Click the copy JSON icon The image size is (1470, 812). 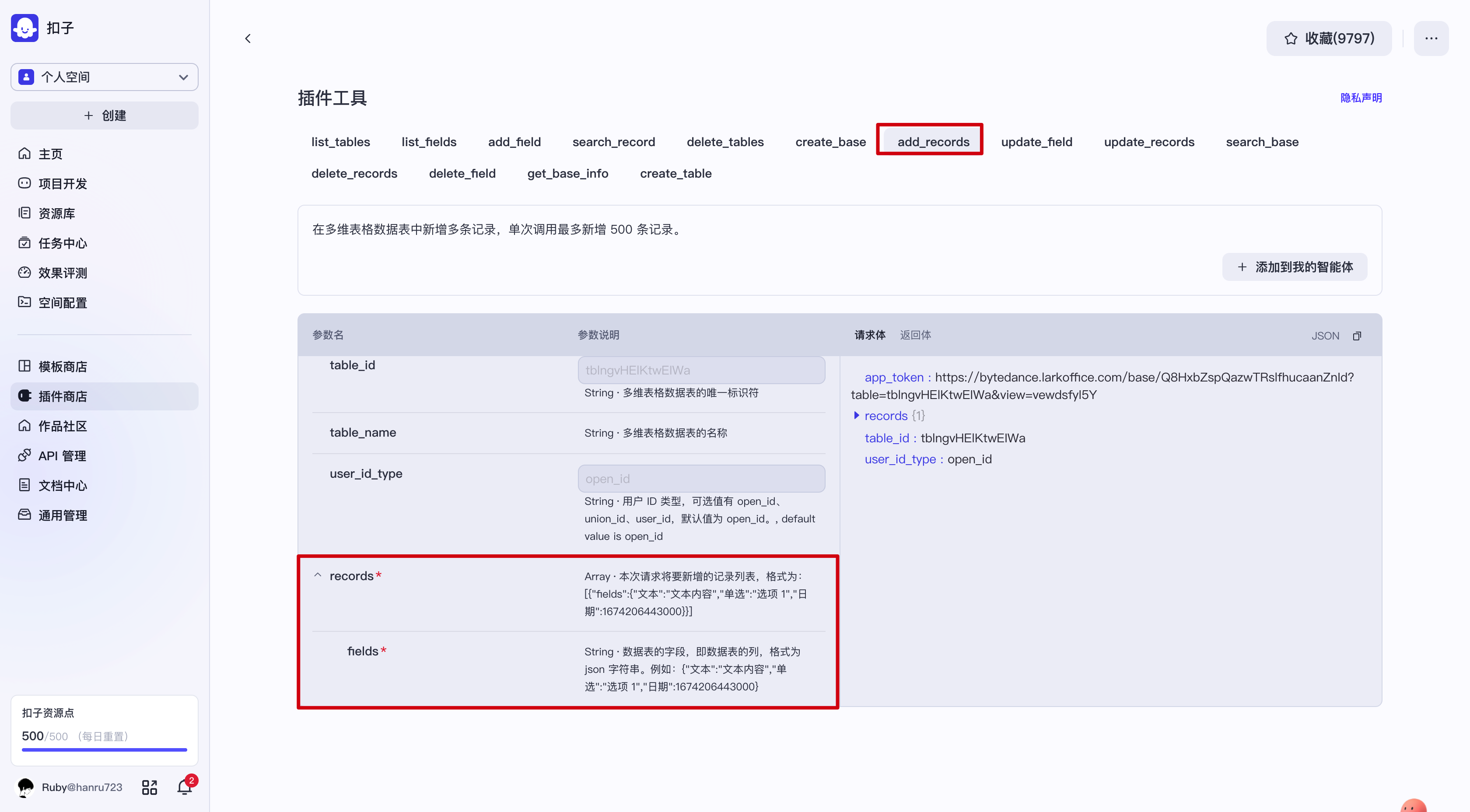(x=1357, y=336)
